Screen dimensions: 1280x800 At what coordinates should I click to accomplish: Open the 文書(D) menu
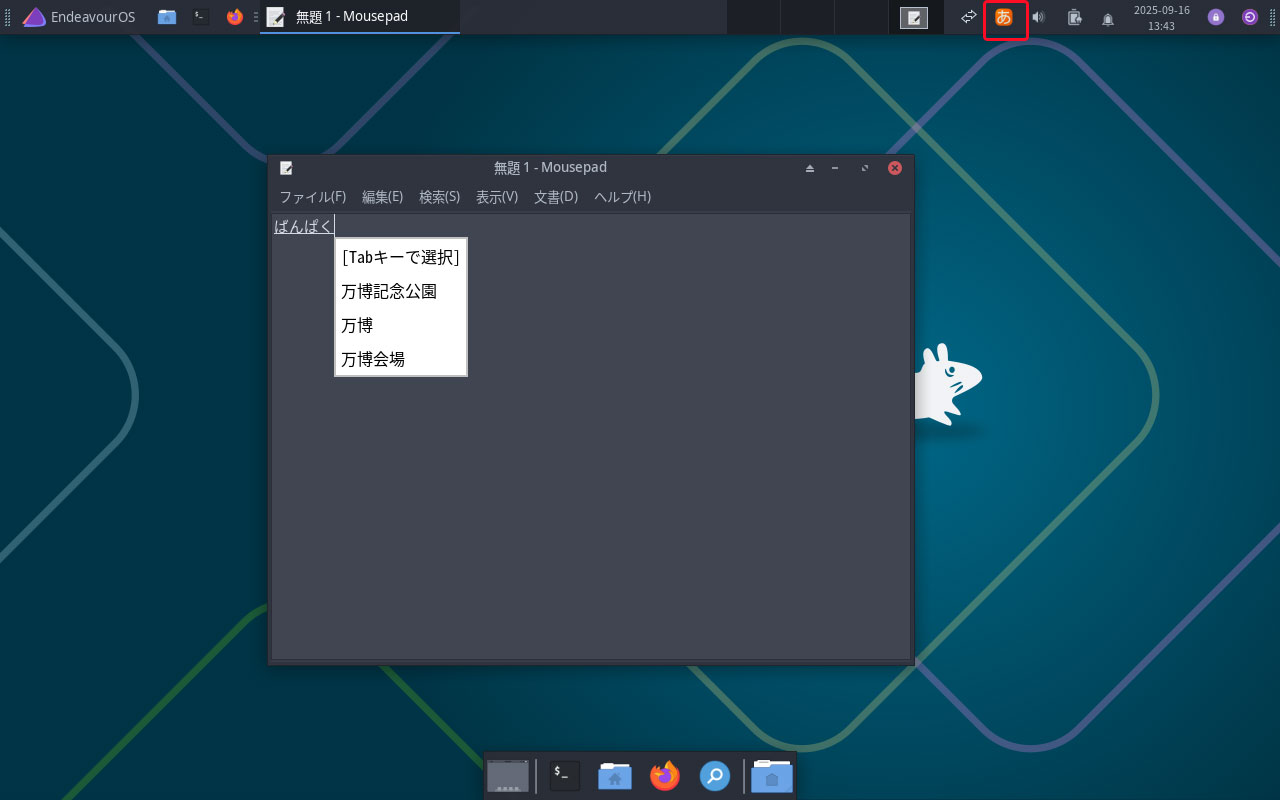[x=556, y=197]
